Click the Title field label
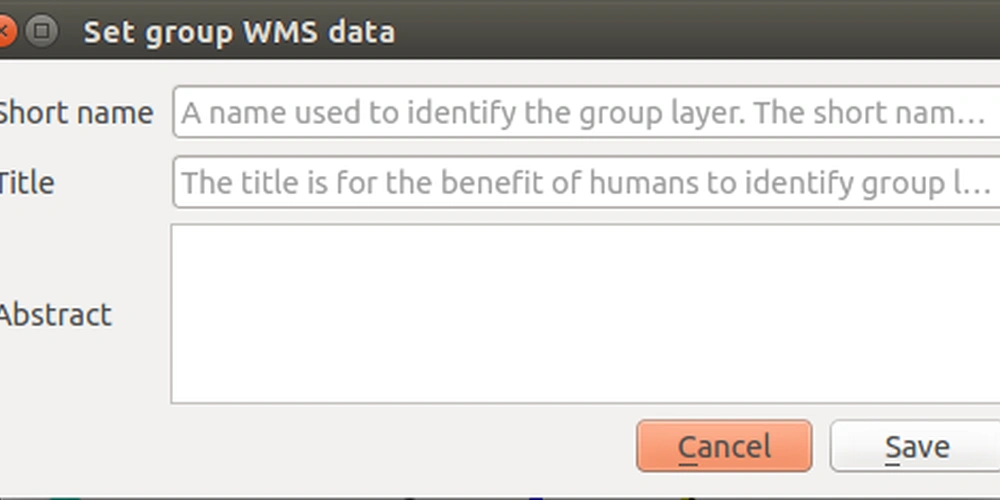This screenshot has width=1000, height=500. 27,182
